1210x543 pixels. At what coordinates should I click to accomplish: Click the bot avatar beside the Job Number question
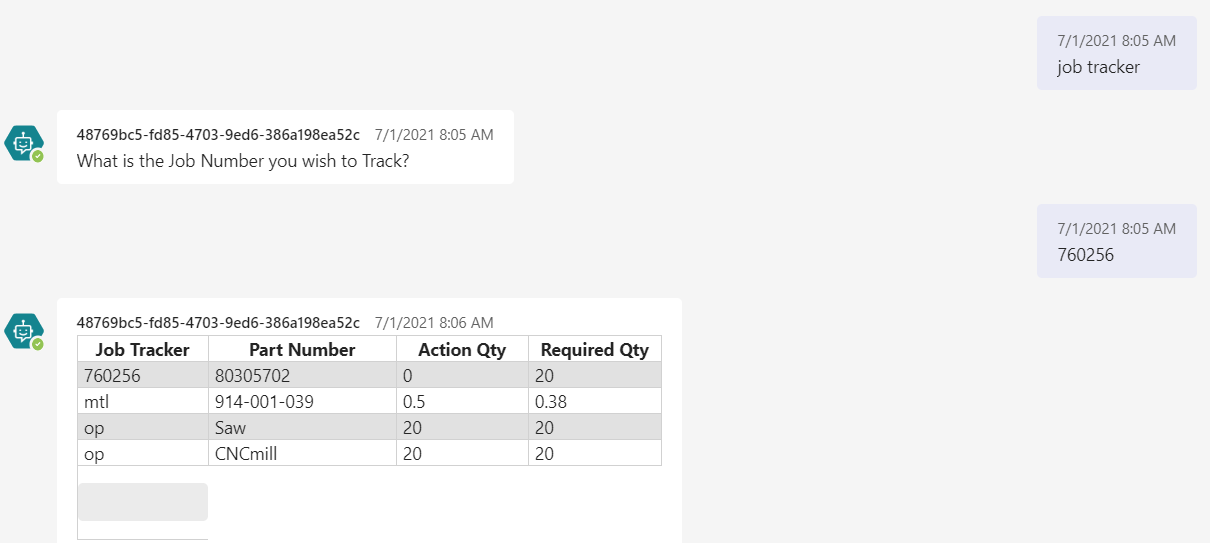(x=23, y=143)
